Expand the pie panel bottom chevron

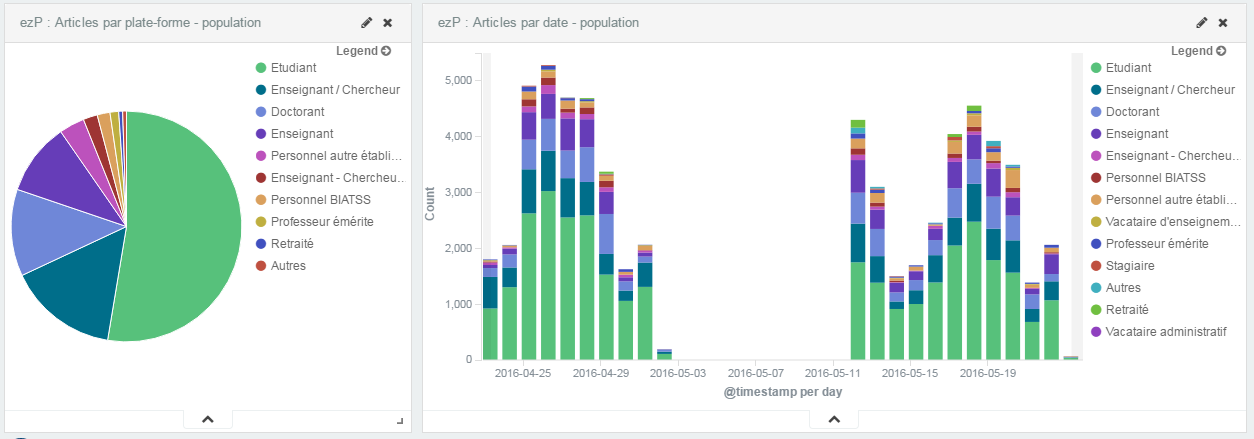click(x=208, y=420)
